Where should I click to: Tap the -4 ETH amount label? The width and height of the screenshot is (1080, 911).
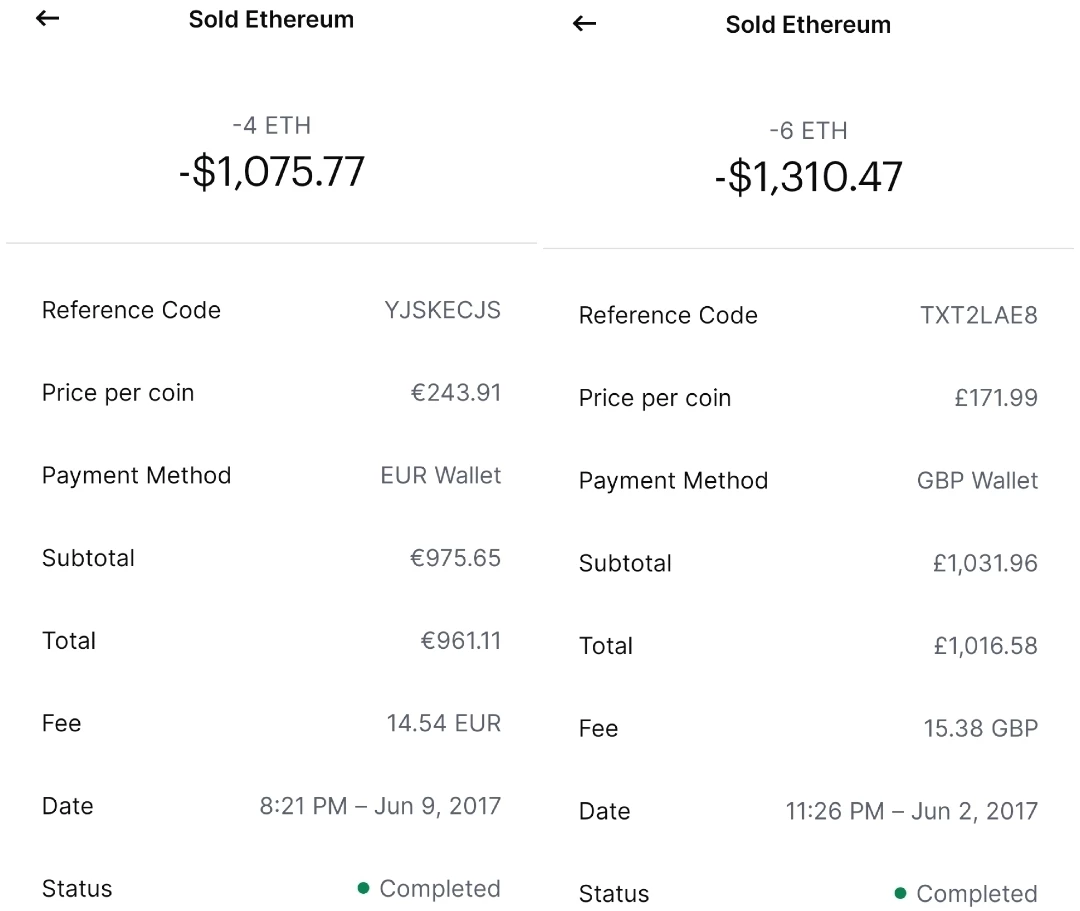pyautogui.click(x=271, y=126)
